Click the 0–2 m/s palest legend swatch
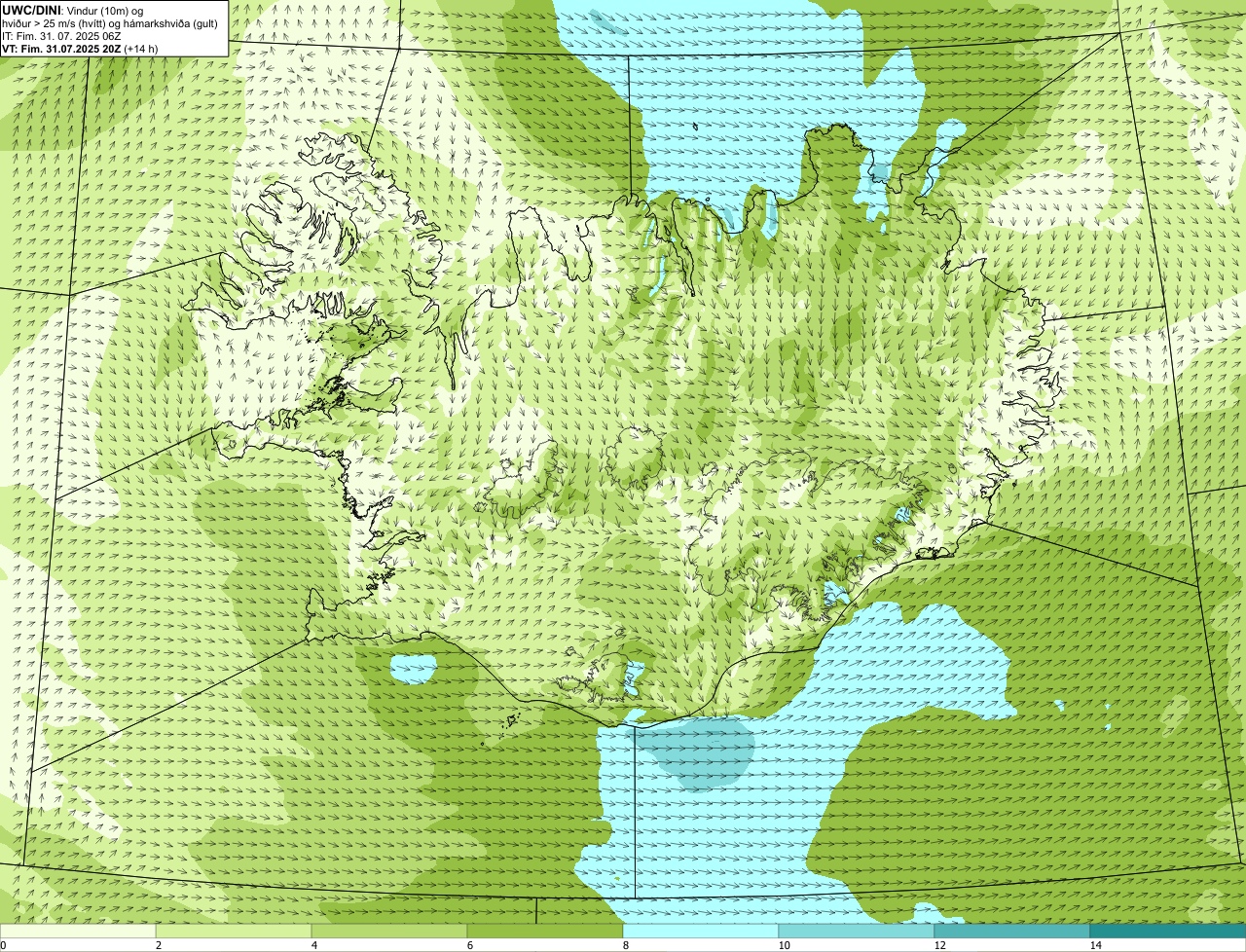 (78, 931)
